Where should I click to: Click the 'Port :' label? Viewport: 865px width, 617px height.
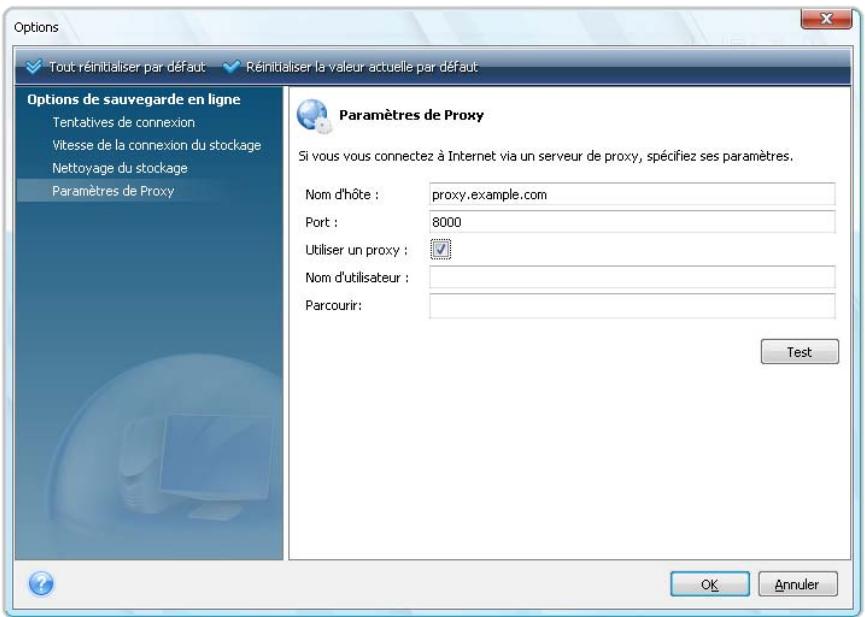[322, 222]
